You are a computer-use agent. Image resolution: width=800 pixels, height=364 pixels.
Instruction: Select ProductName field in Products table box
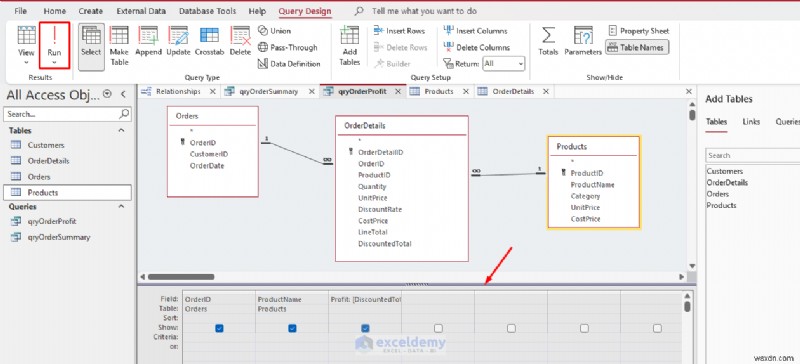(x=592, y=185)
